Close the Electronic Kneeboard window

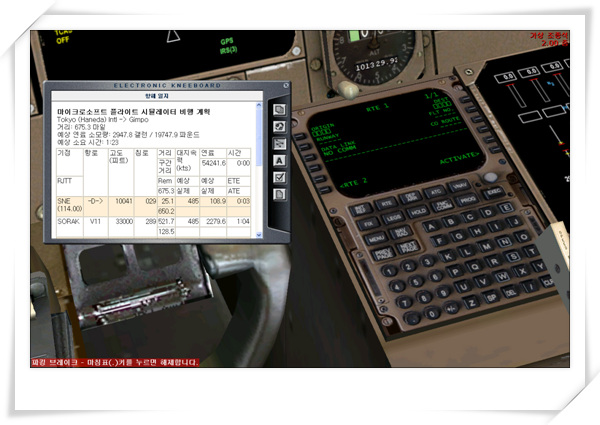click(286, 86)
